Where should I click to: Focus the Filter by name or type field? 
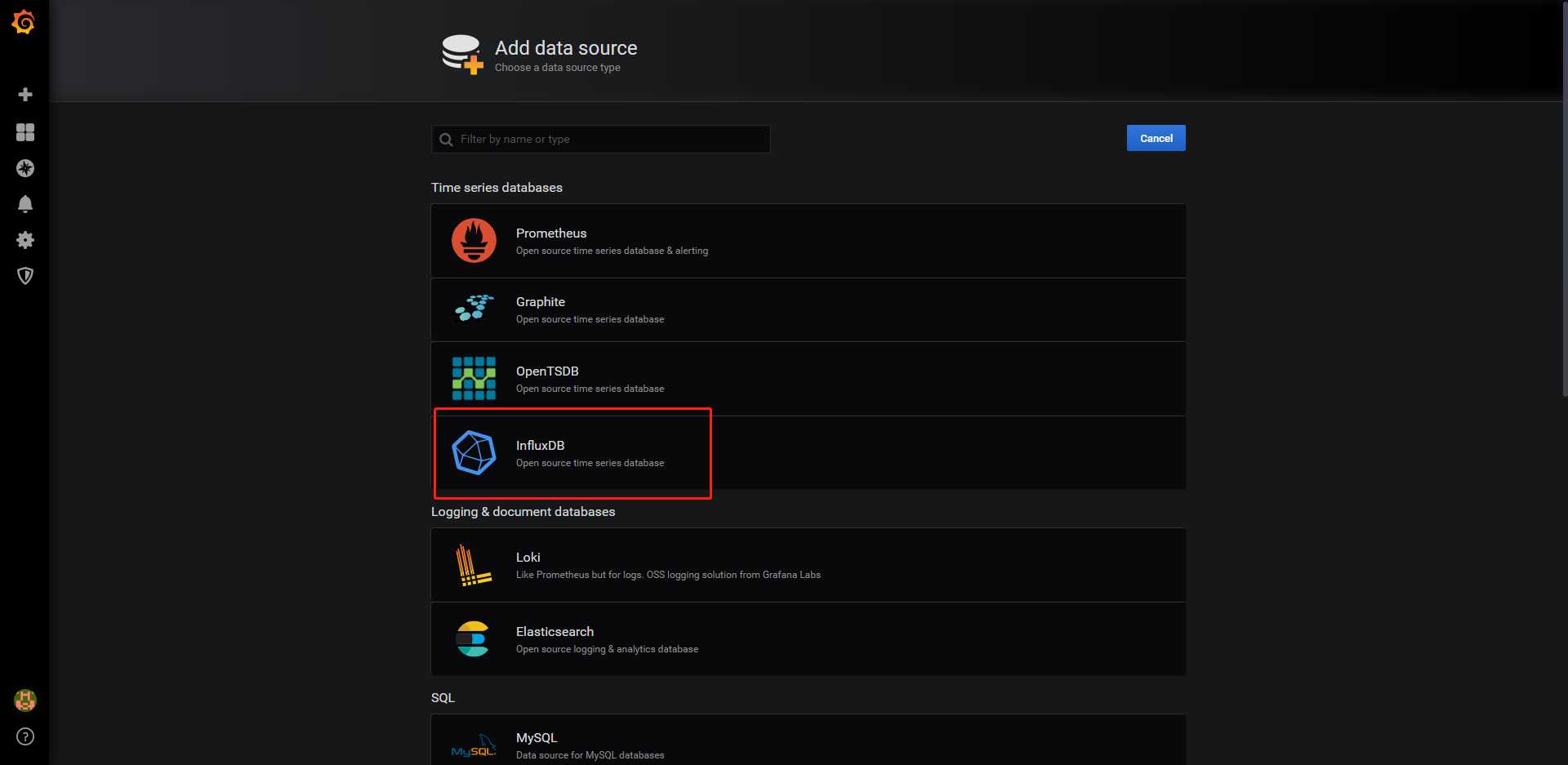pyautogui.click(x=608, y=140)
